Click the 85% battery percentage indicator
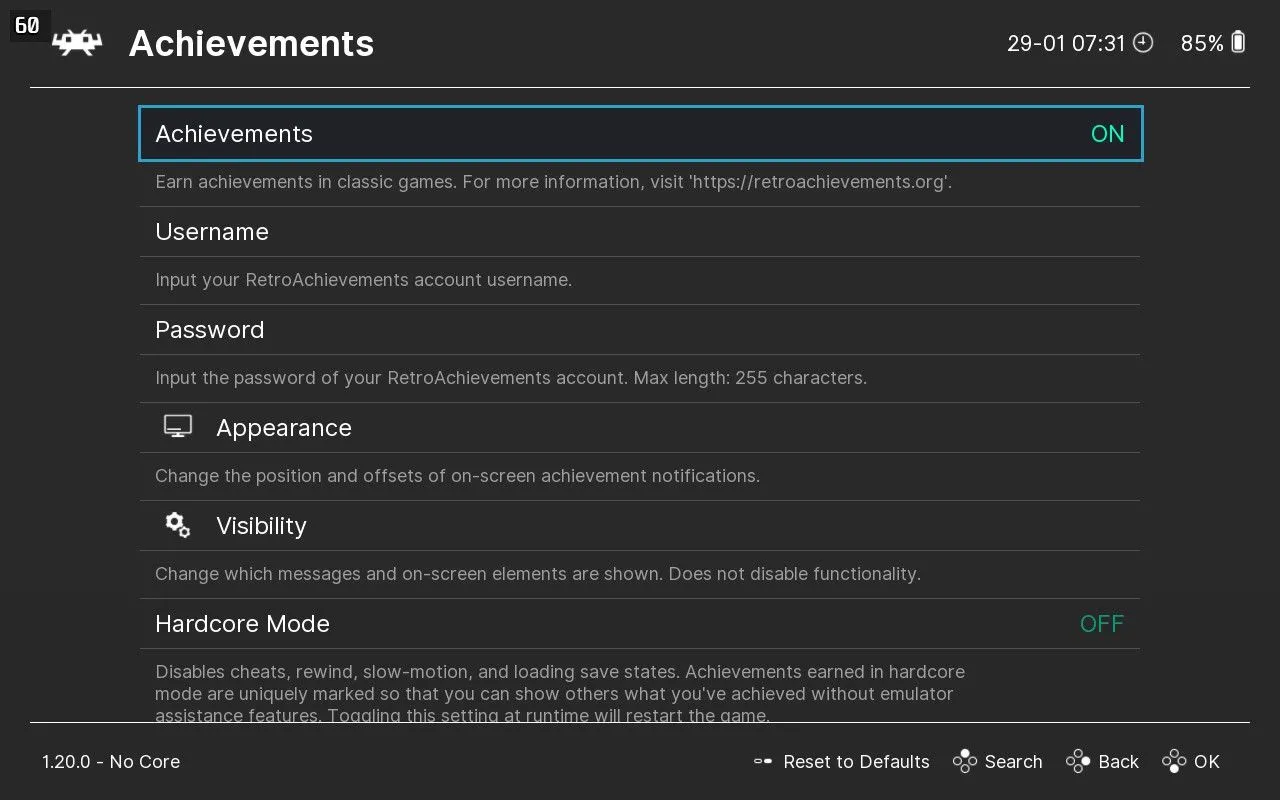Viewport: 1280px width, 800px height. (1202, 43)
